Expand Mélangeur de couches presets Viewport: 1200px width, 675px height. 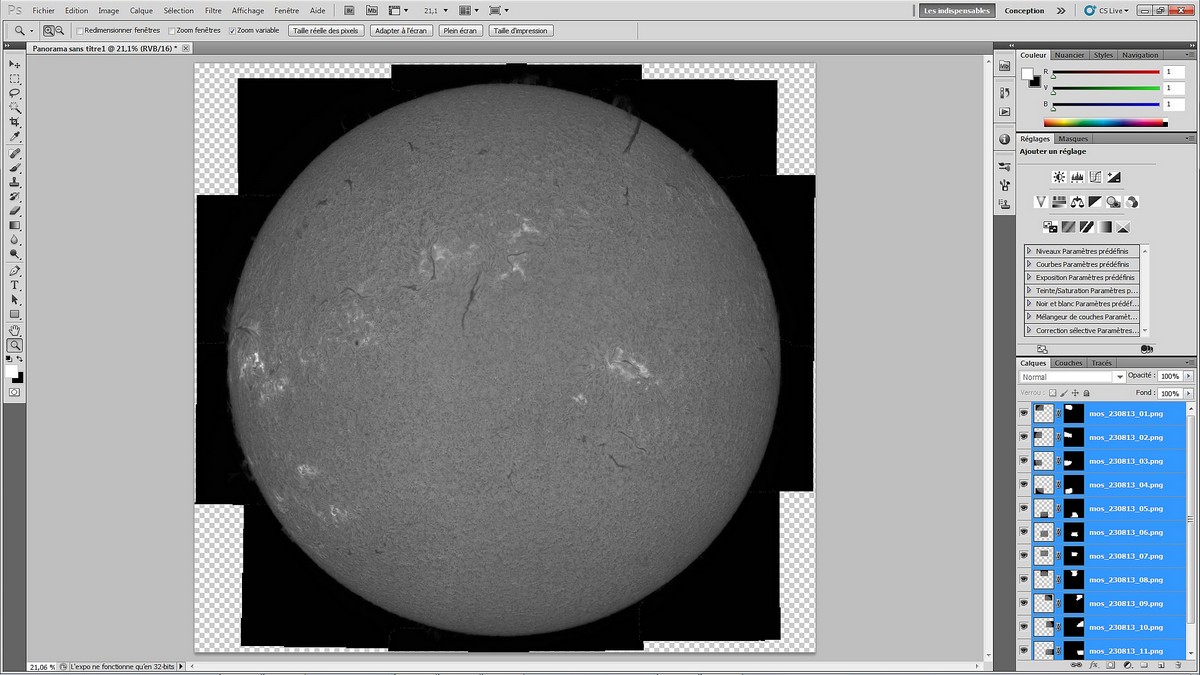pos(1030,316)
